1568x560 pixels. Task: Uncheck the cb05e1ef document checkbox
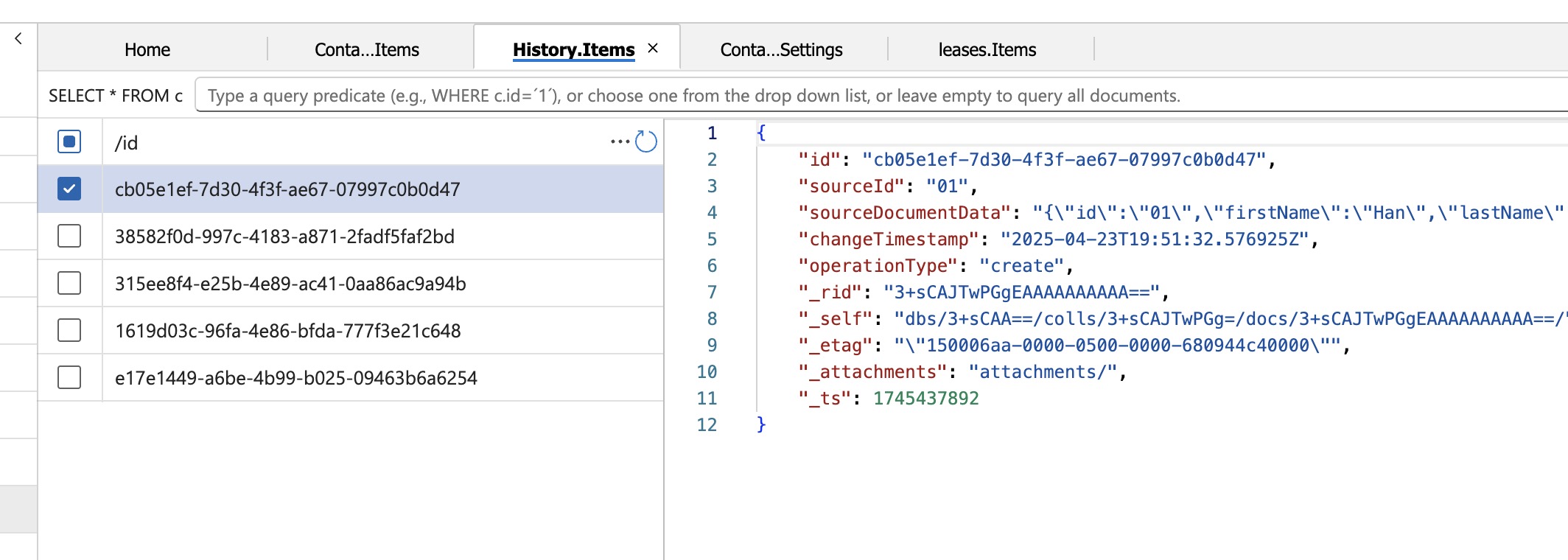pyautogui.click(x=69, y=189)
